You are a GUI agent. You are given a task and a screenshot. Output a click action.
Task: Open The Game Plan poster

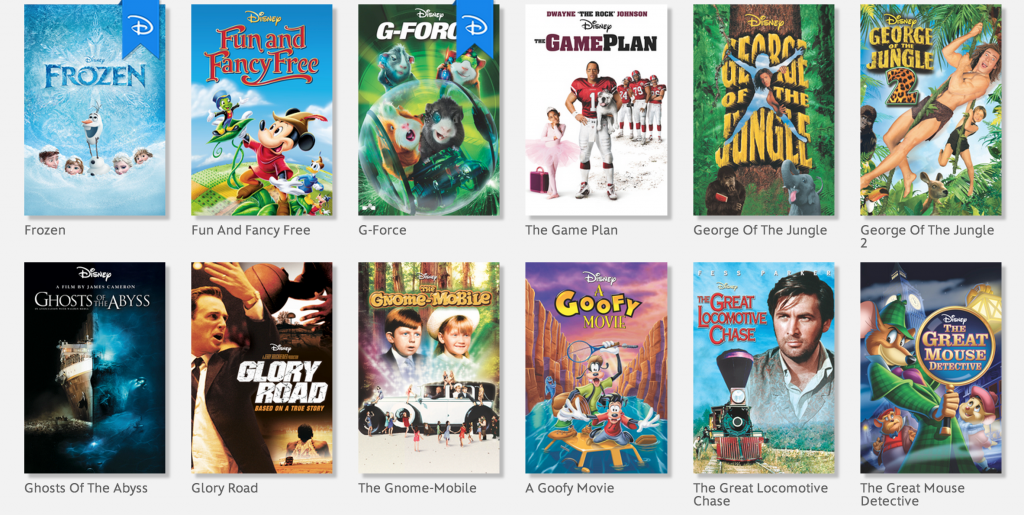596,110
